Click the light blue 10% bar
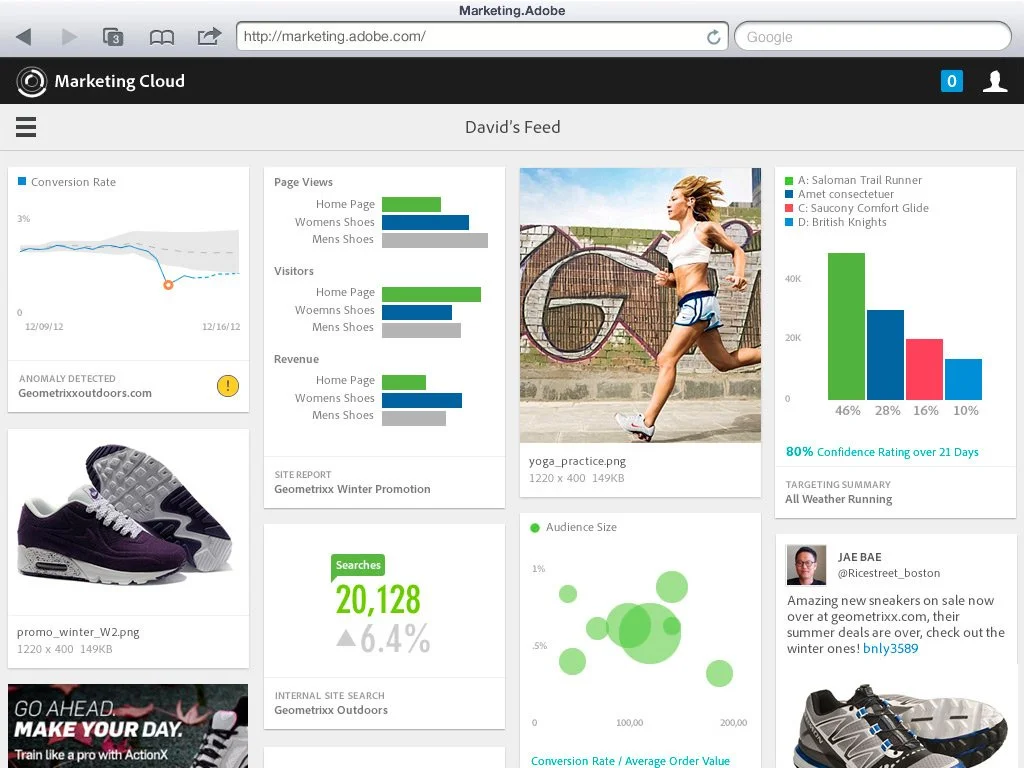 click(963, 379)
